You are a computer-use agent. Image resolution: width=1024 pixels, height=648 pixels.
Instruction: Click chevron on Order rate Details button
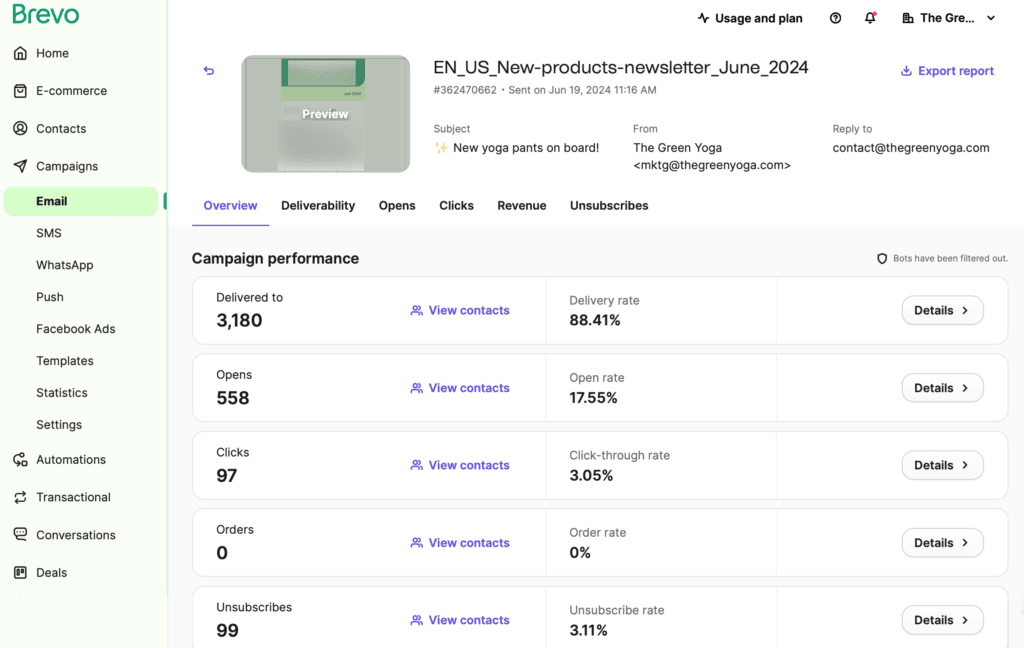point(965,543)
